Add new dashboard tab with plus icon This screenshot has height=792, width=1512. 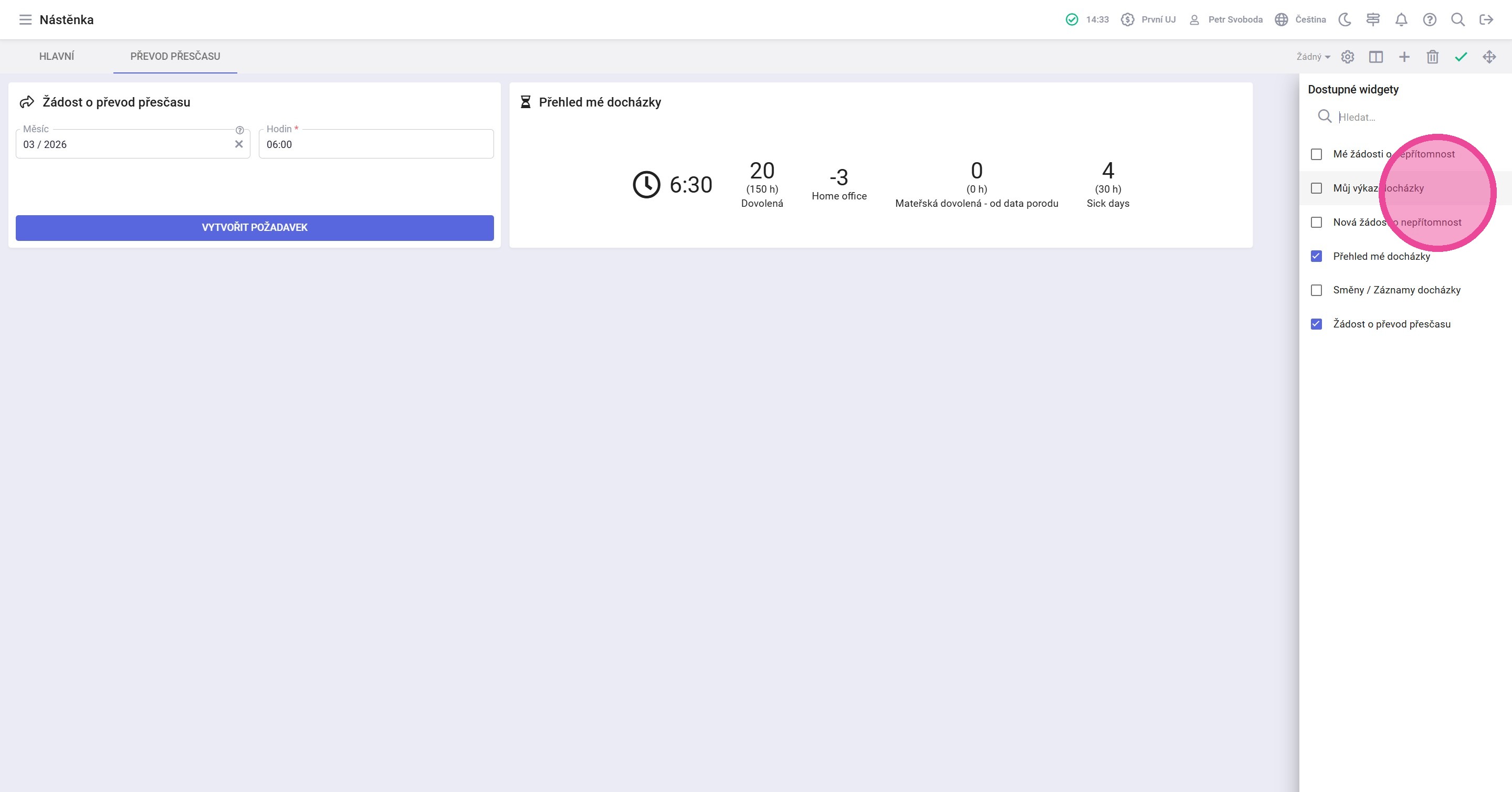coord(1404,57)
